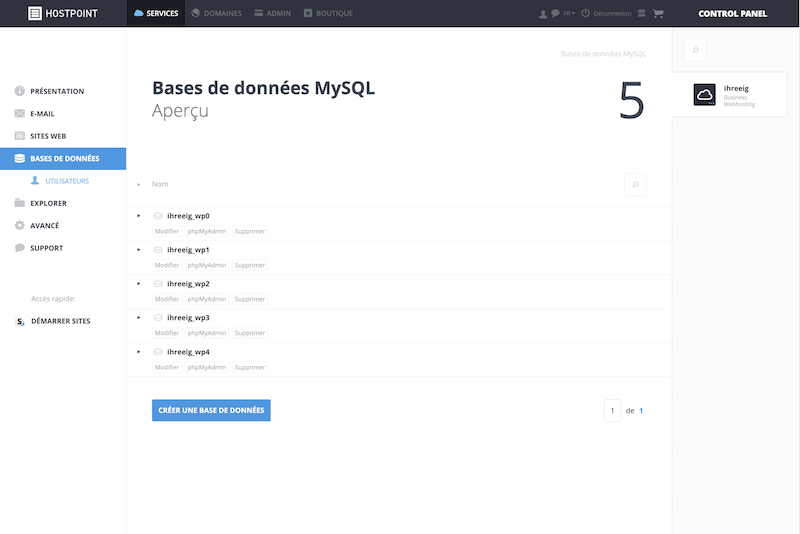
Task: Click the ihreeig_wp4 database name
Action: [188, 352]
